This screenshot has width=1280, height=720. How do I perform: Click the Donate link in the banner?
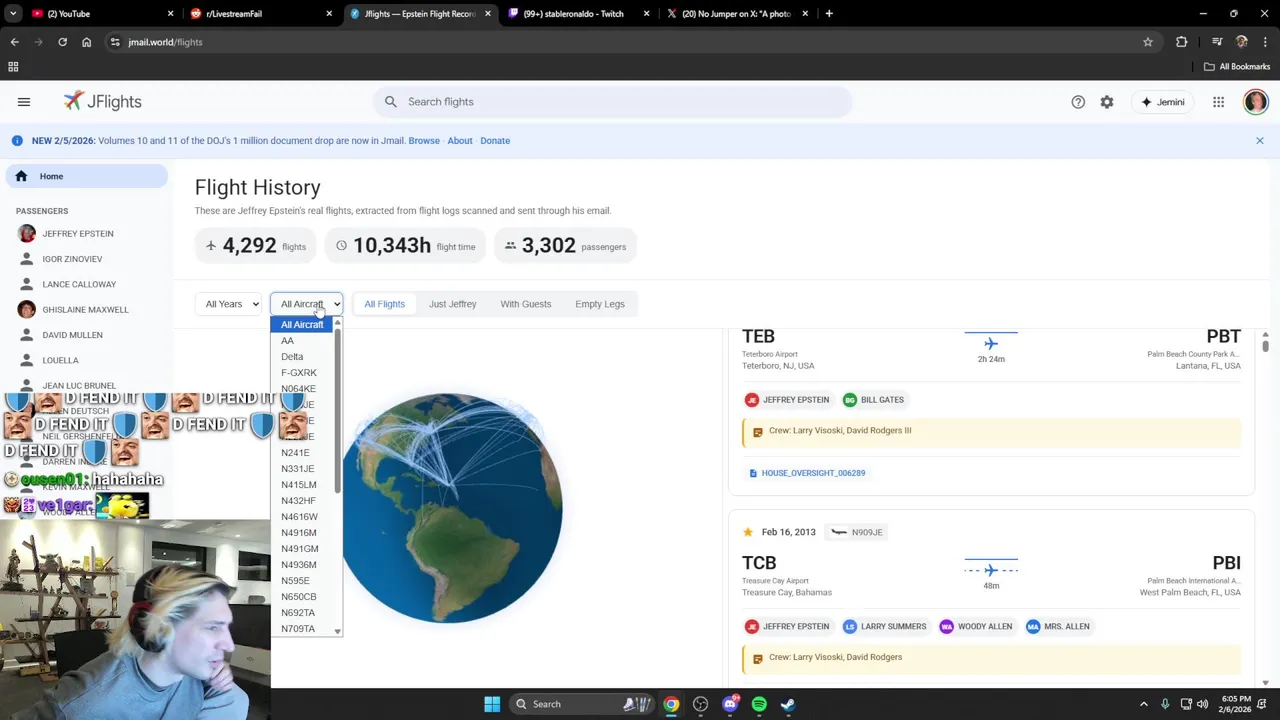click(x=495, y=141)
